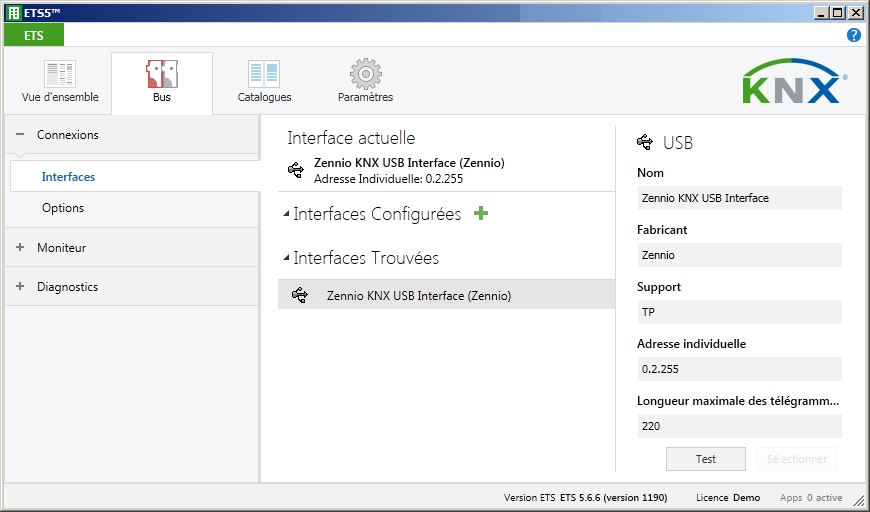This screenshot has height=512, width=870.
Task: Collapse the Connexions section
Action: click(20, 134)
